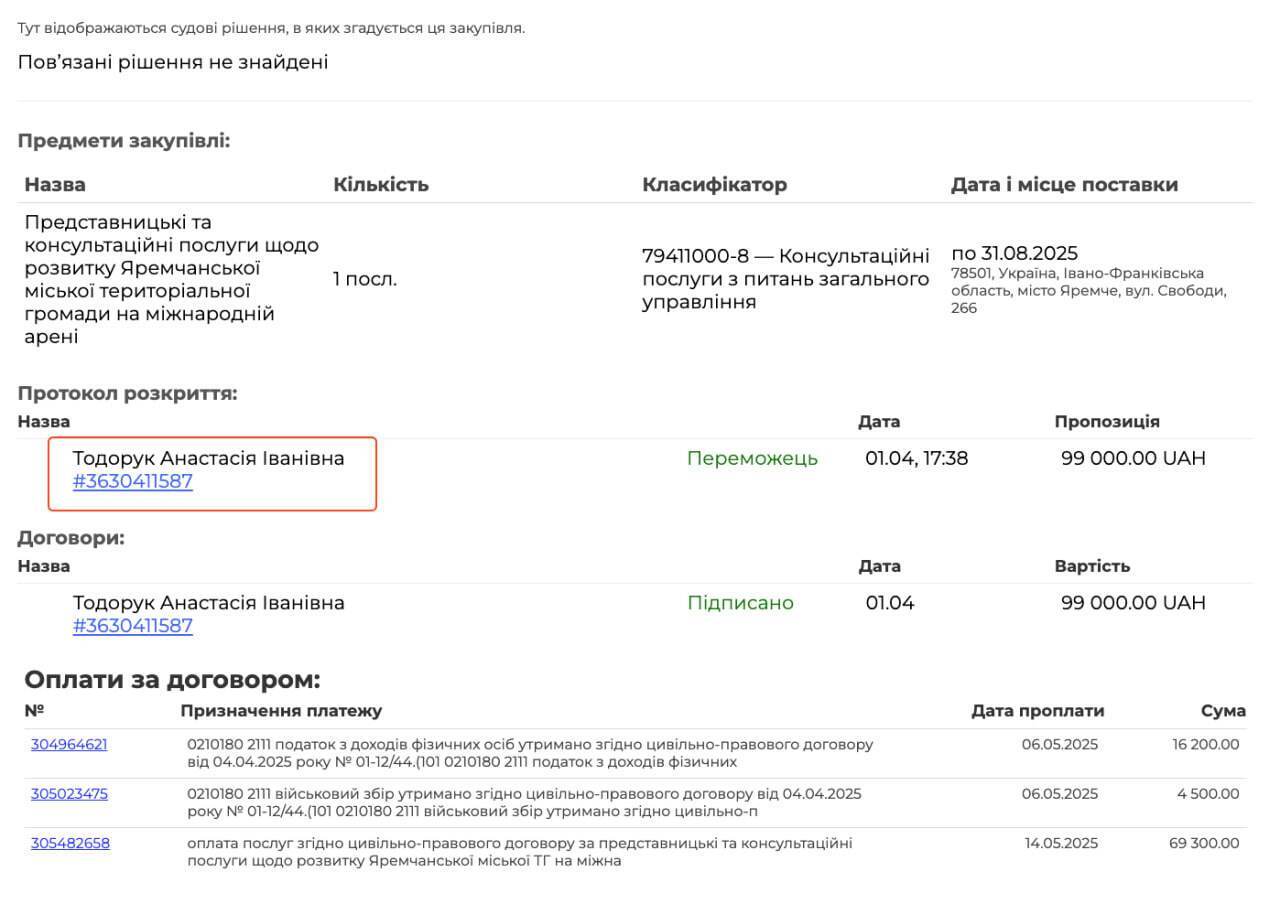Screen dimensions: 1280x904
Task: Open #3630411587 link under Договори
Action: click(132, 627)
